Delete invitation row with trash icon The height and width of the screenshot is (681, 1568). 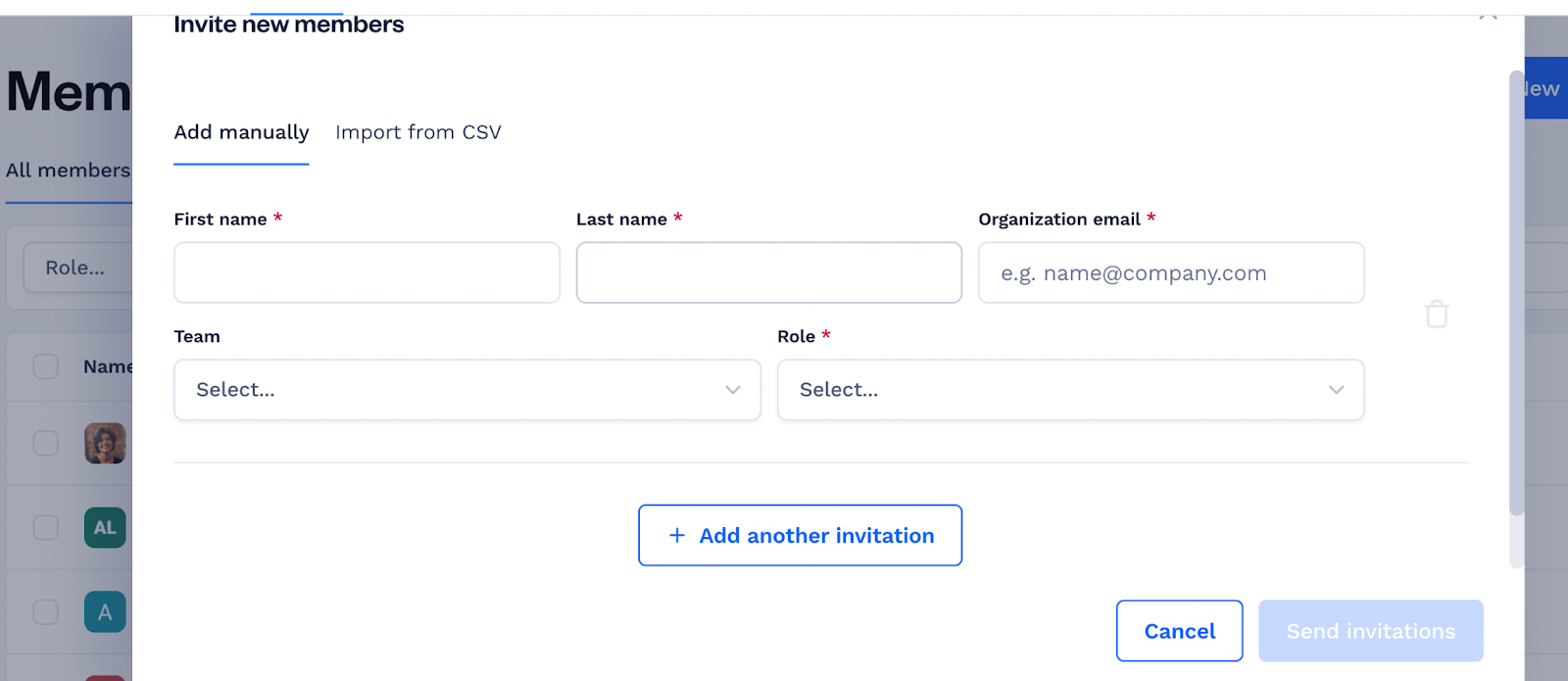click(x=1437, y=314)
